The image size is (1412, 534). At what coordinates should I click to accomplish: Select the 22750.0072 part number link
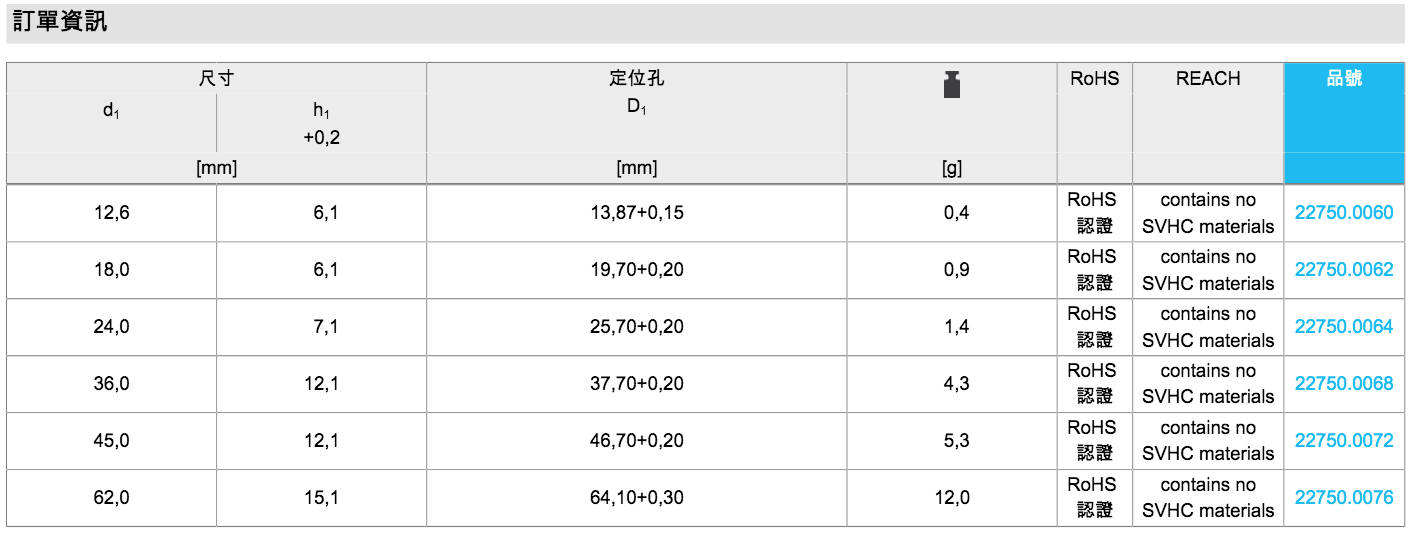click(1343, 441)
